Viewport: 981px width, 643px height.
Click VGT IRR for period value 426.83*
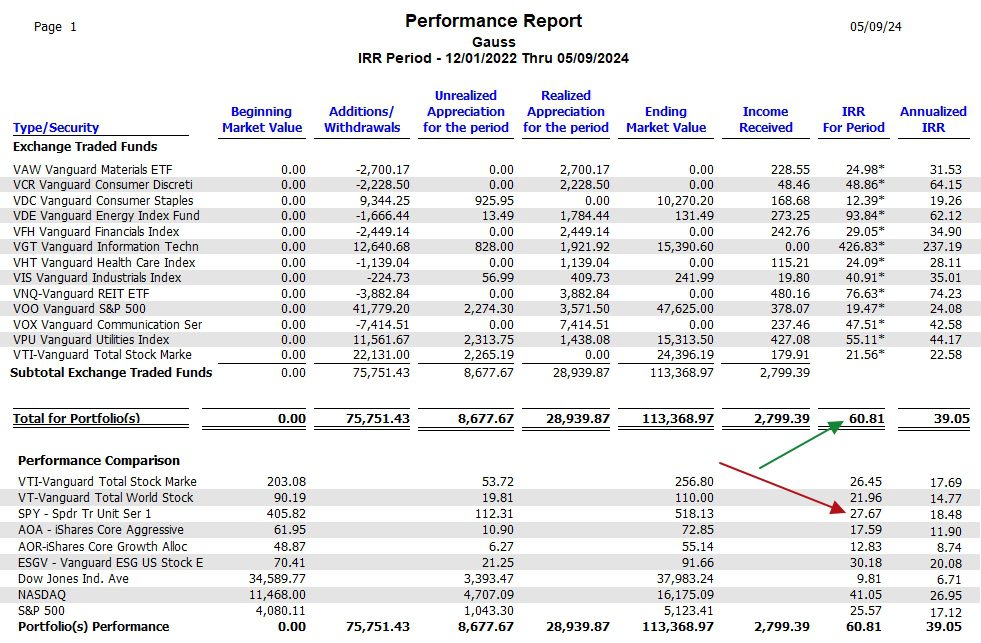[862, 246]
